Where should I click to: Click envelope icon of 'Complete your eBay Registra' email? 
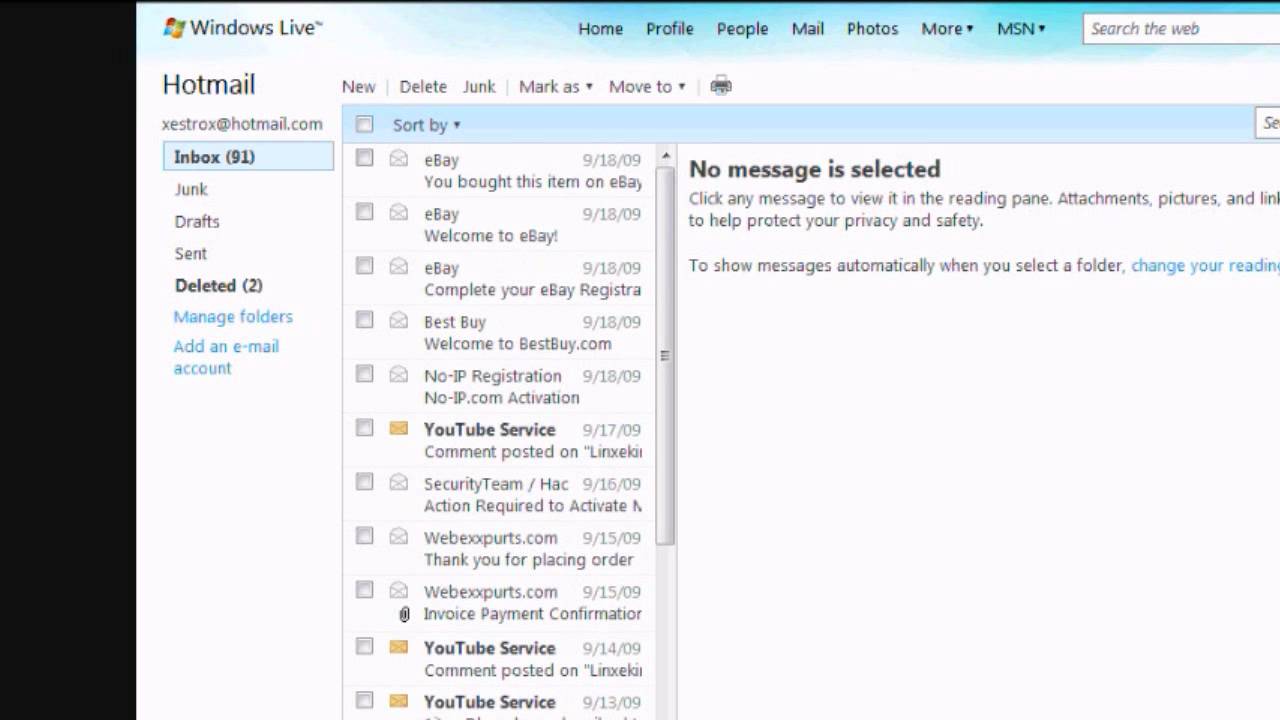pos(399,266)
